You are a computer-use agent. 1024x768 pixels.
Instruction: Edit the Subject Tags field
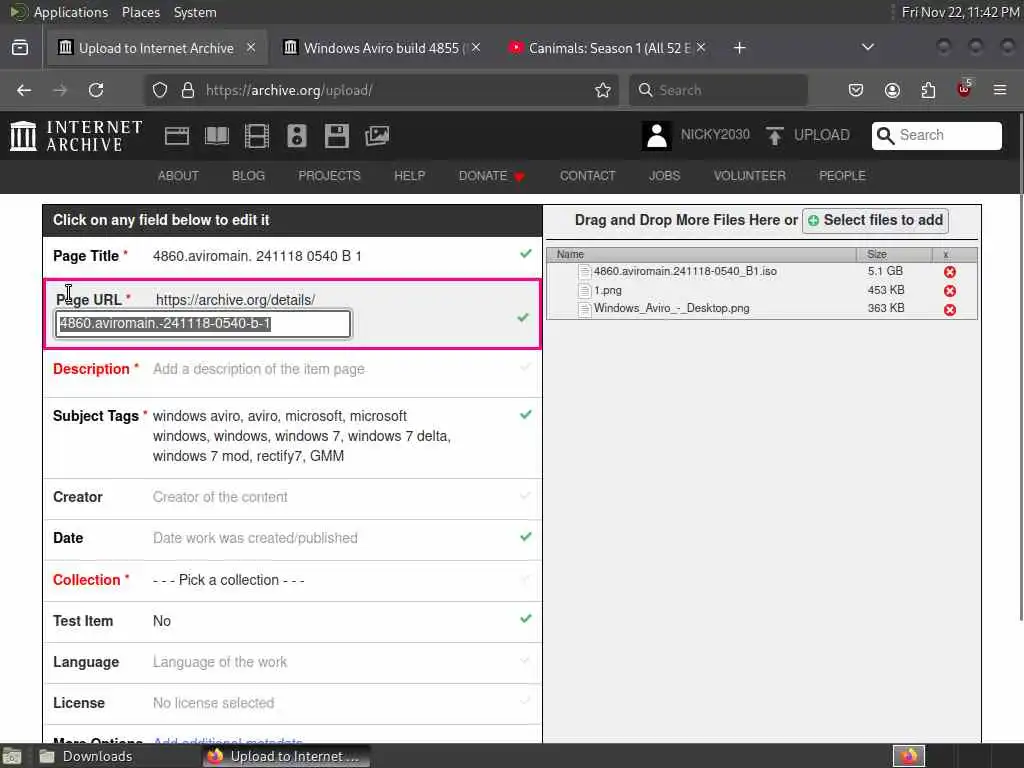tap(293, 437)
